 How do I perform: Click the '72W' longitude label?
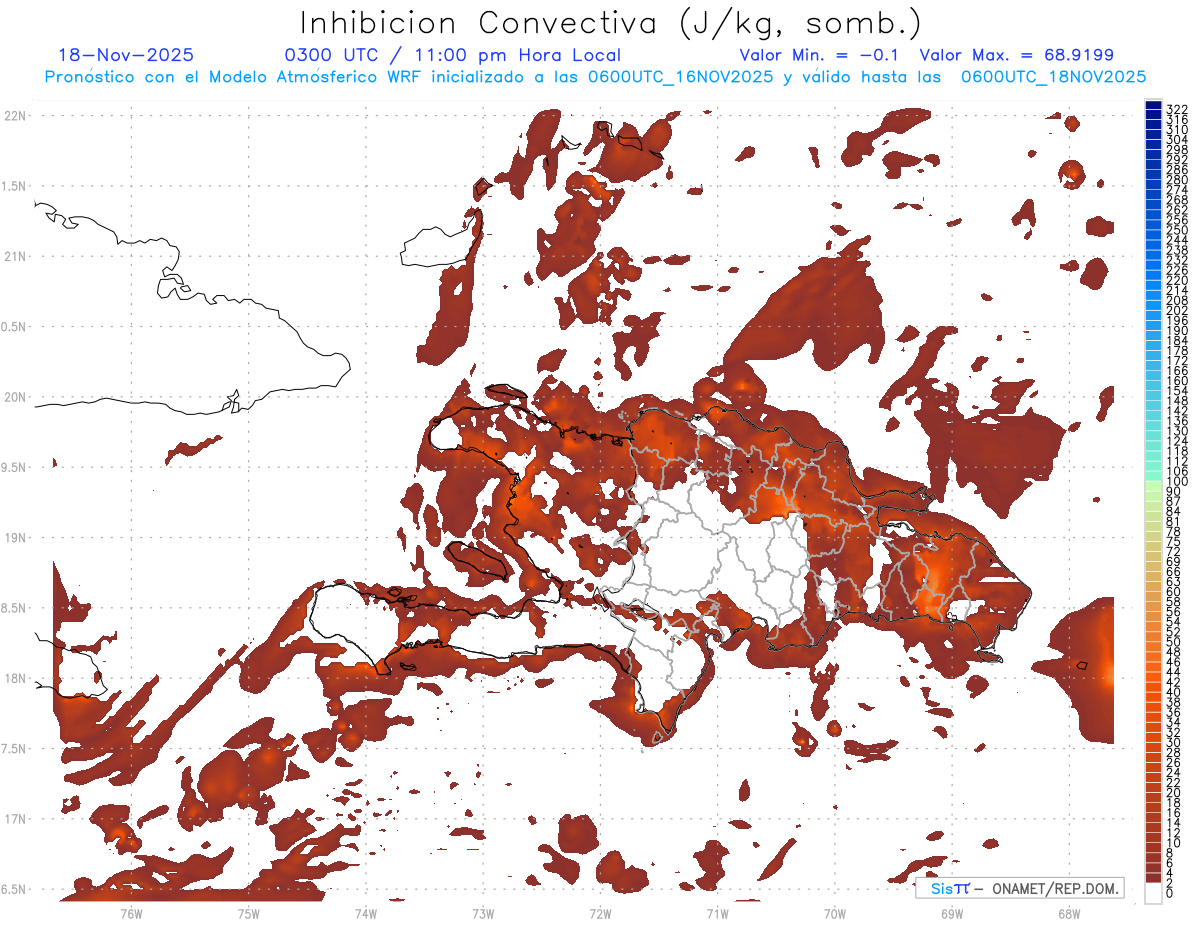tap(600, 913)
